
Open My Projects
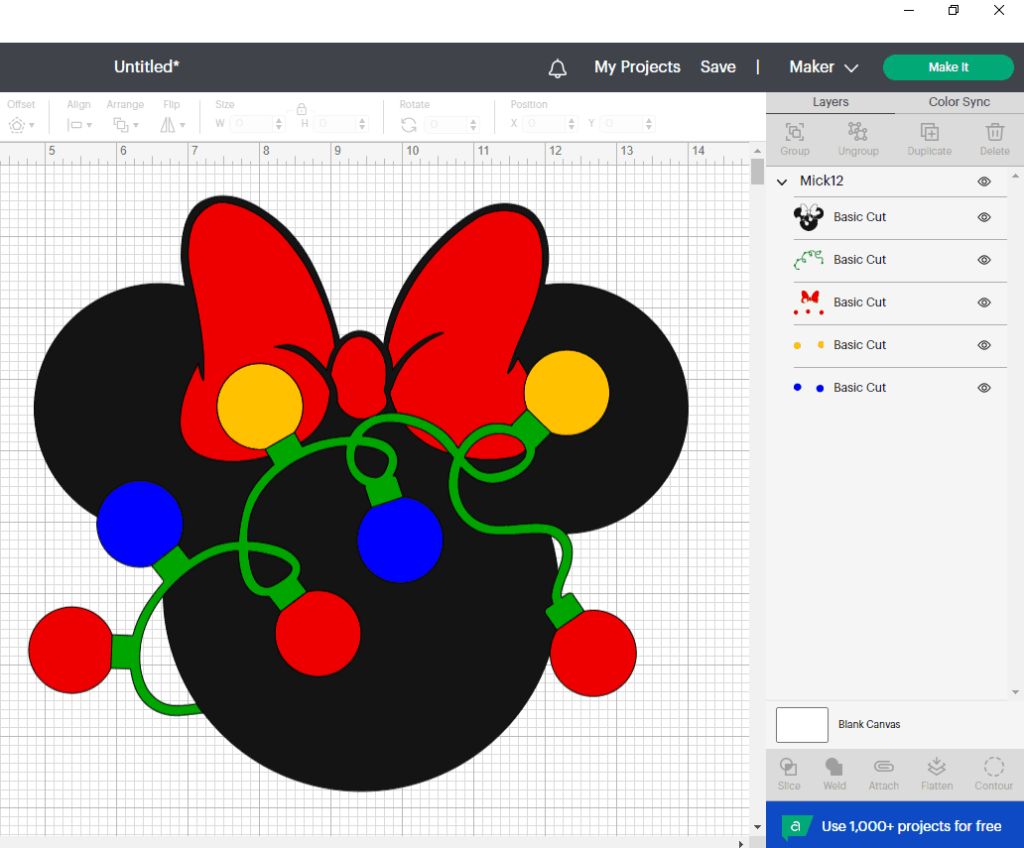637,67
